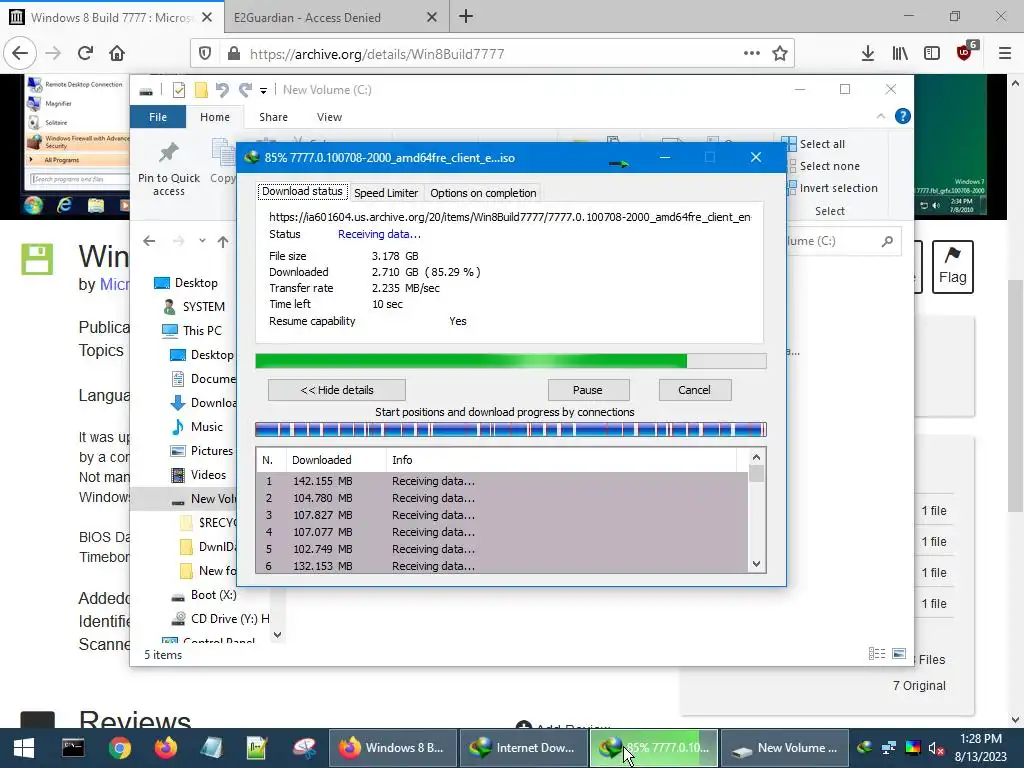Select connection row 1 142.155 MB
The width and height of the screenshot is (1024, 768).
502,481
